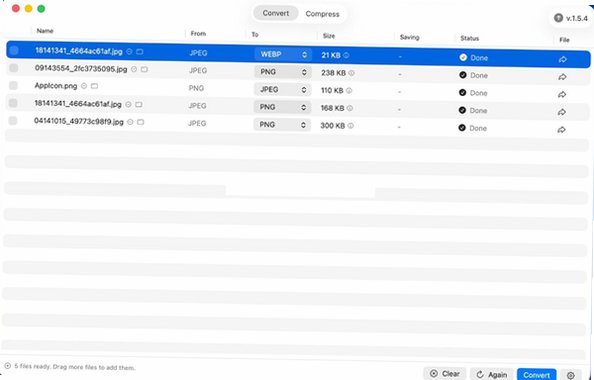Click the blue Convert button at bottom
594x380 pixels.
pyautogui.click(x=536, y=375)
